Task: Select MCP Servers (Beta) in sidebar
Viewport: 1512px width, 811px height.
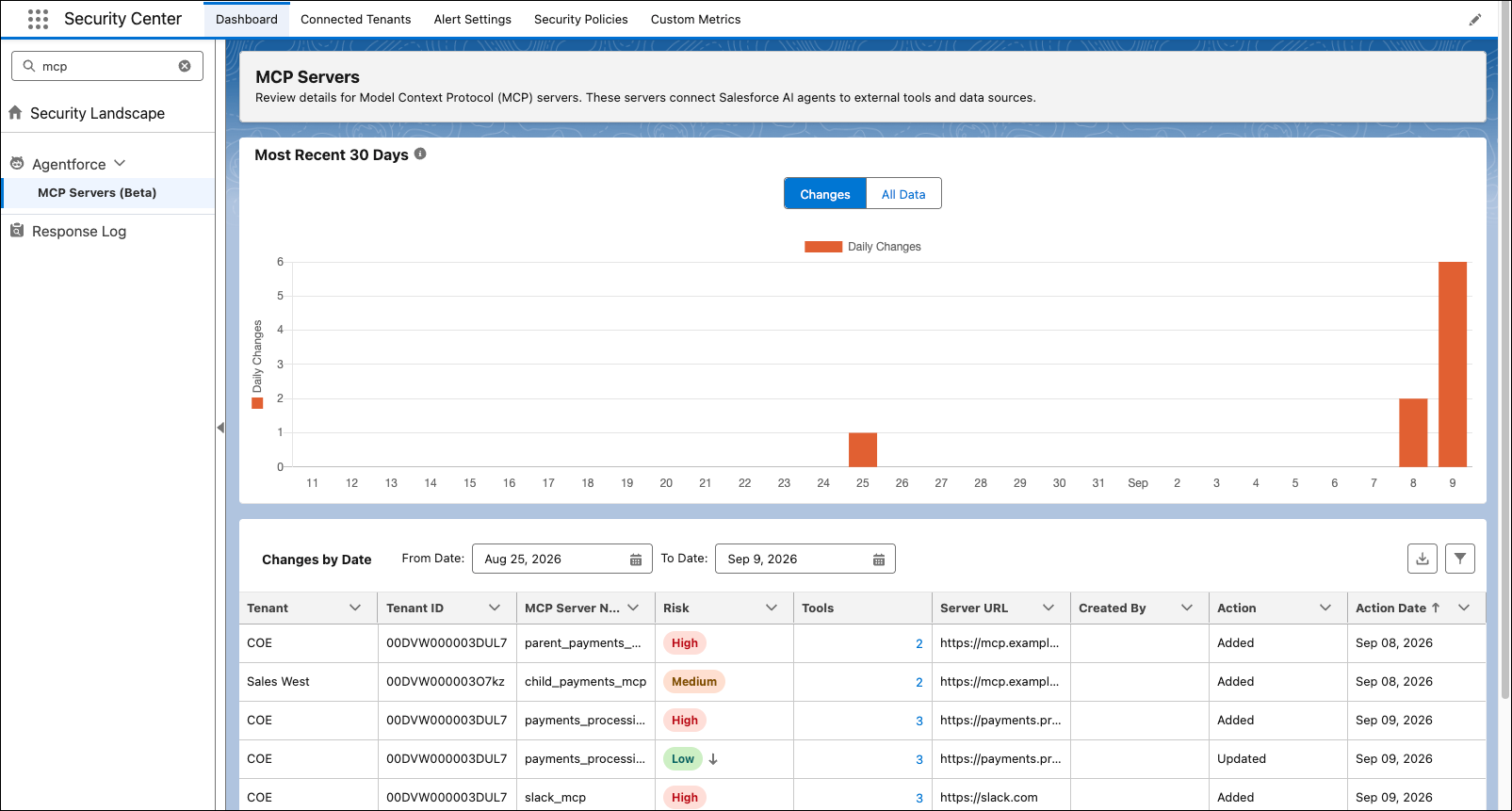Action: click(97, 193)
